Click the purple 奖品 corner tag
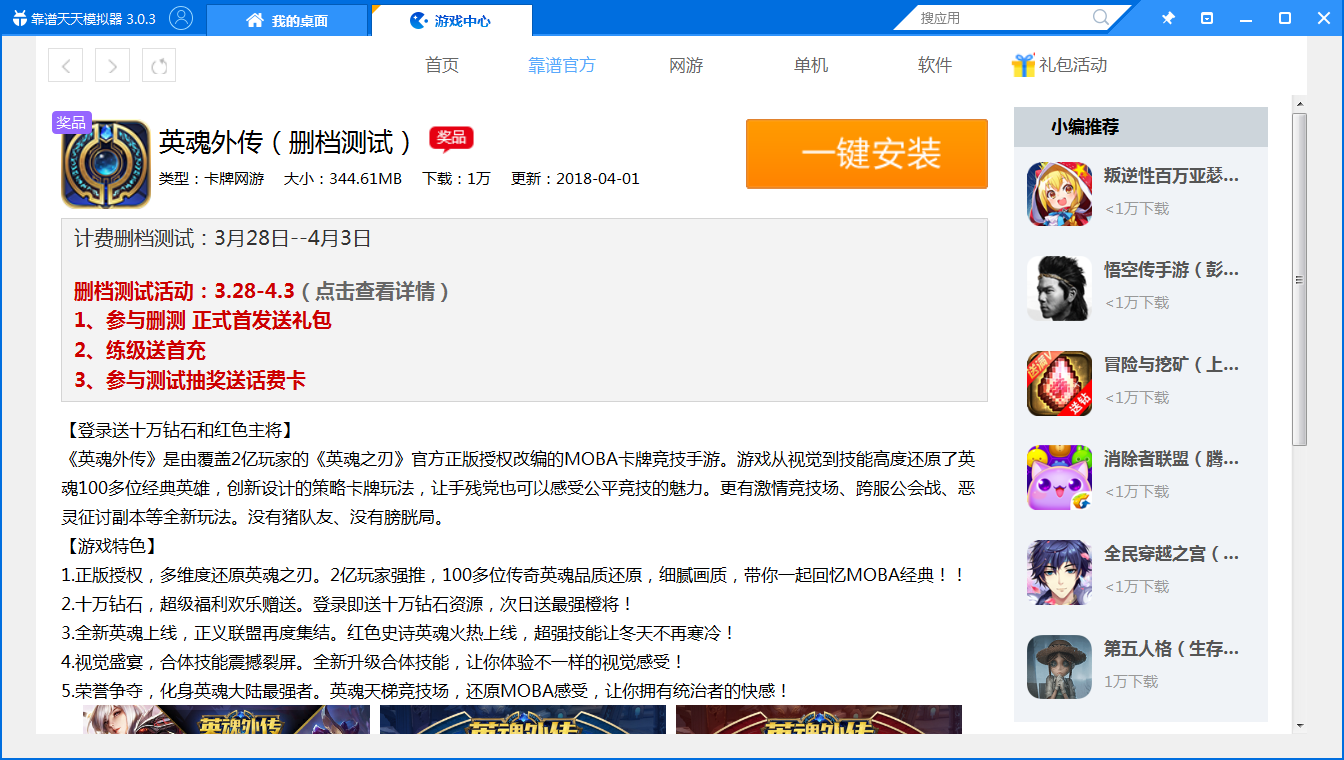 [71, 123]
